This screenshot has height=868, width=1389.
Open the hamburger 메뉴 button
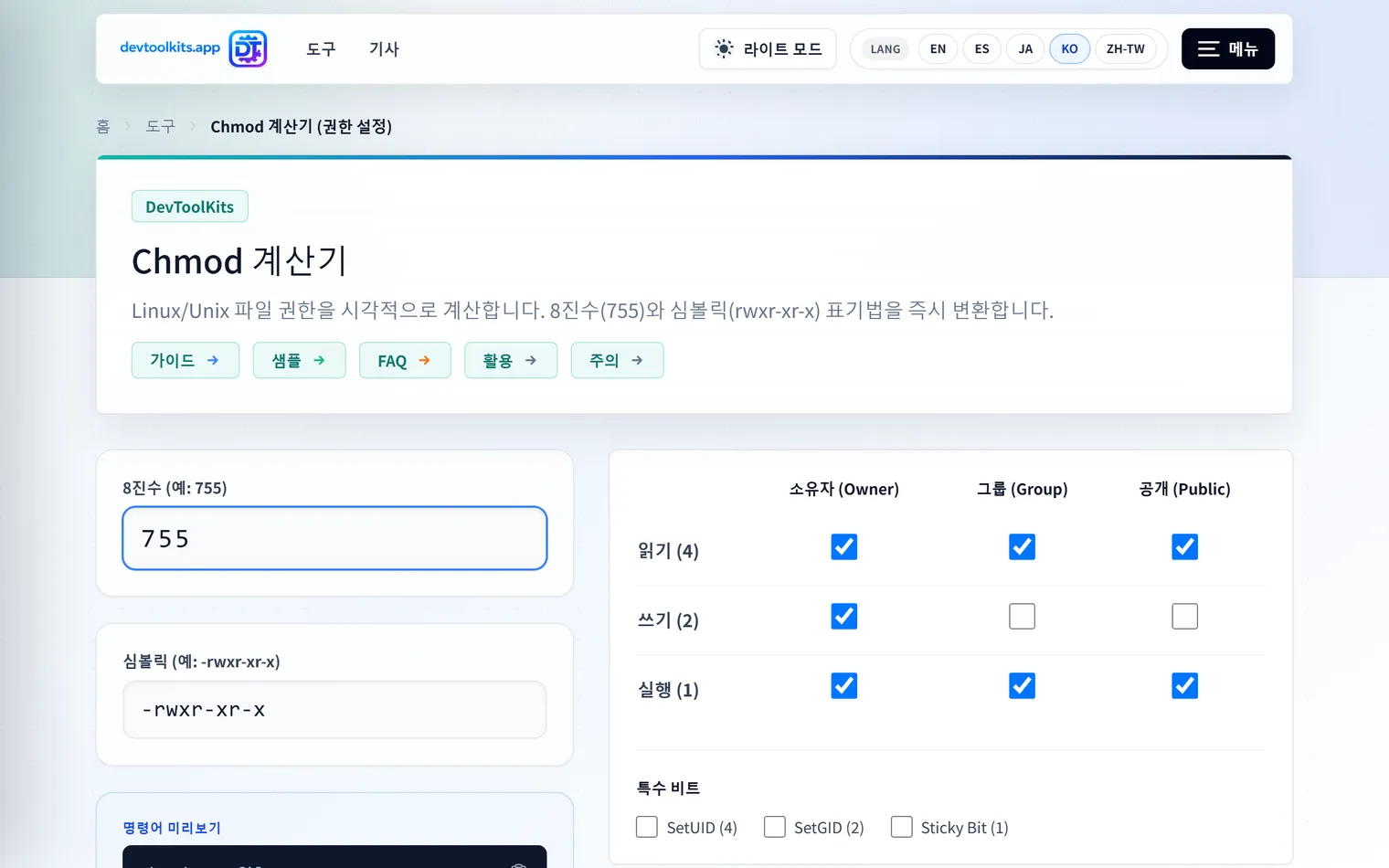[x=1227, y=48]
